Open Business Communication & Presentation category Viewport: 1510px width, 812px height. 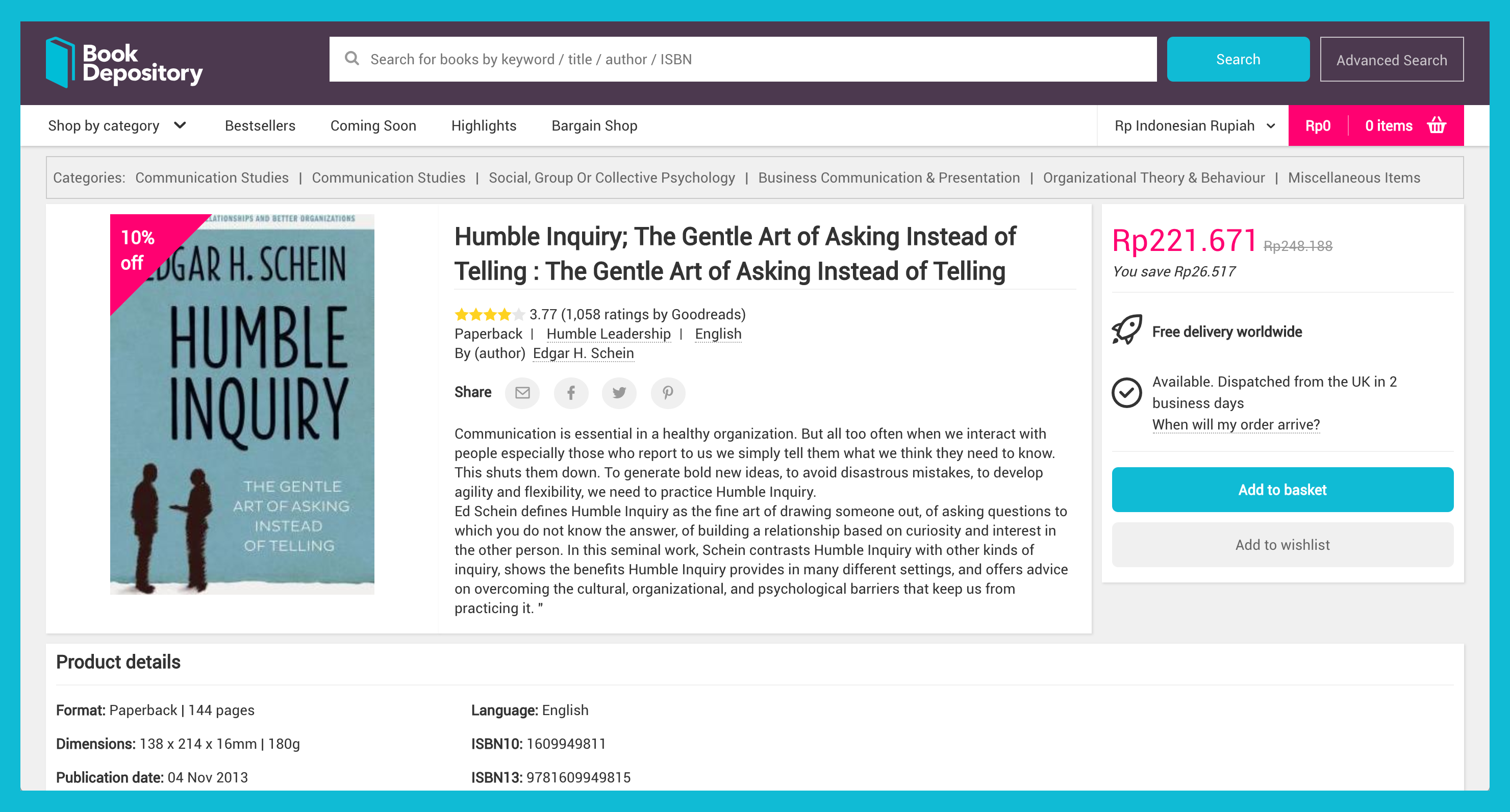pos(889,177)
